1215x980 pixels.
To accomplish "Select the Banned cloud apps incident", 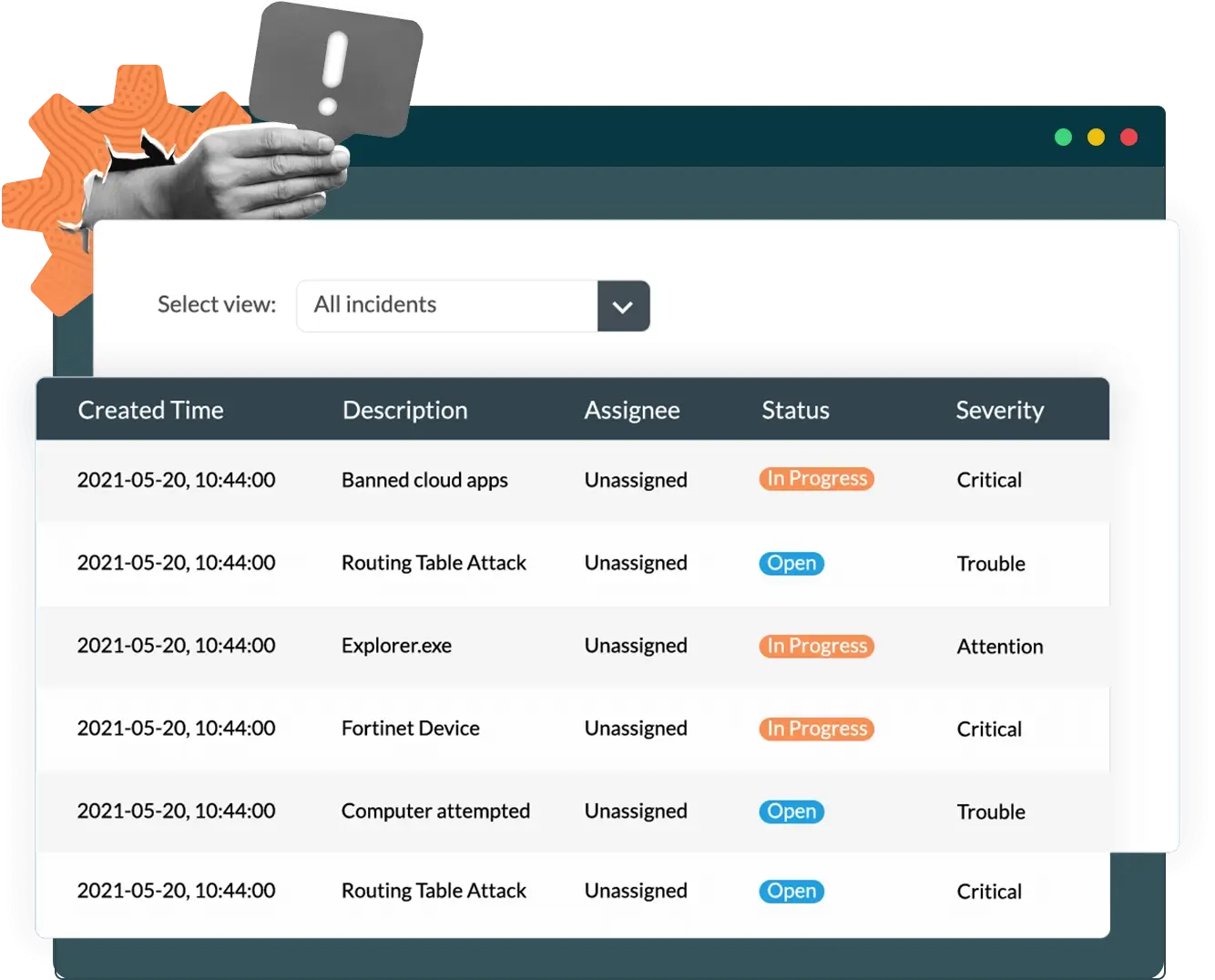I will pos(424,480).
